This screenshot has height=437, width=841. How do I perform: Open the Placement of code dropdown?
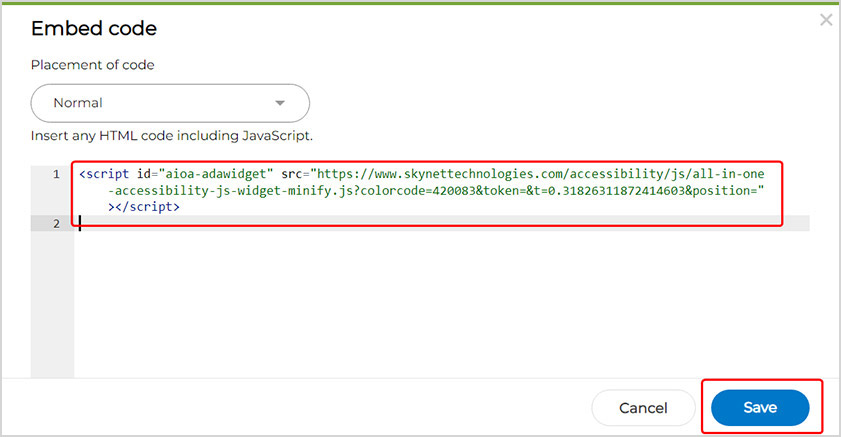(x=170, y=103)
